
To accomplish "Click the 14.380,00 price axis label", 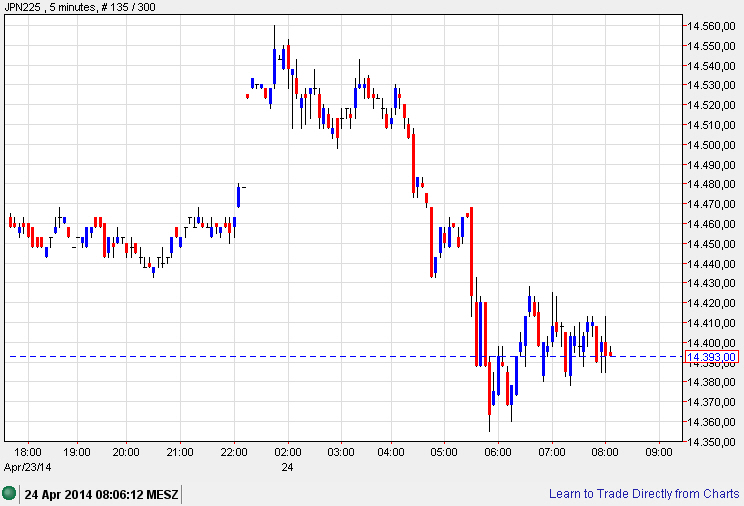I will [x=711, y=382].
